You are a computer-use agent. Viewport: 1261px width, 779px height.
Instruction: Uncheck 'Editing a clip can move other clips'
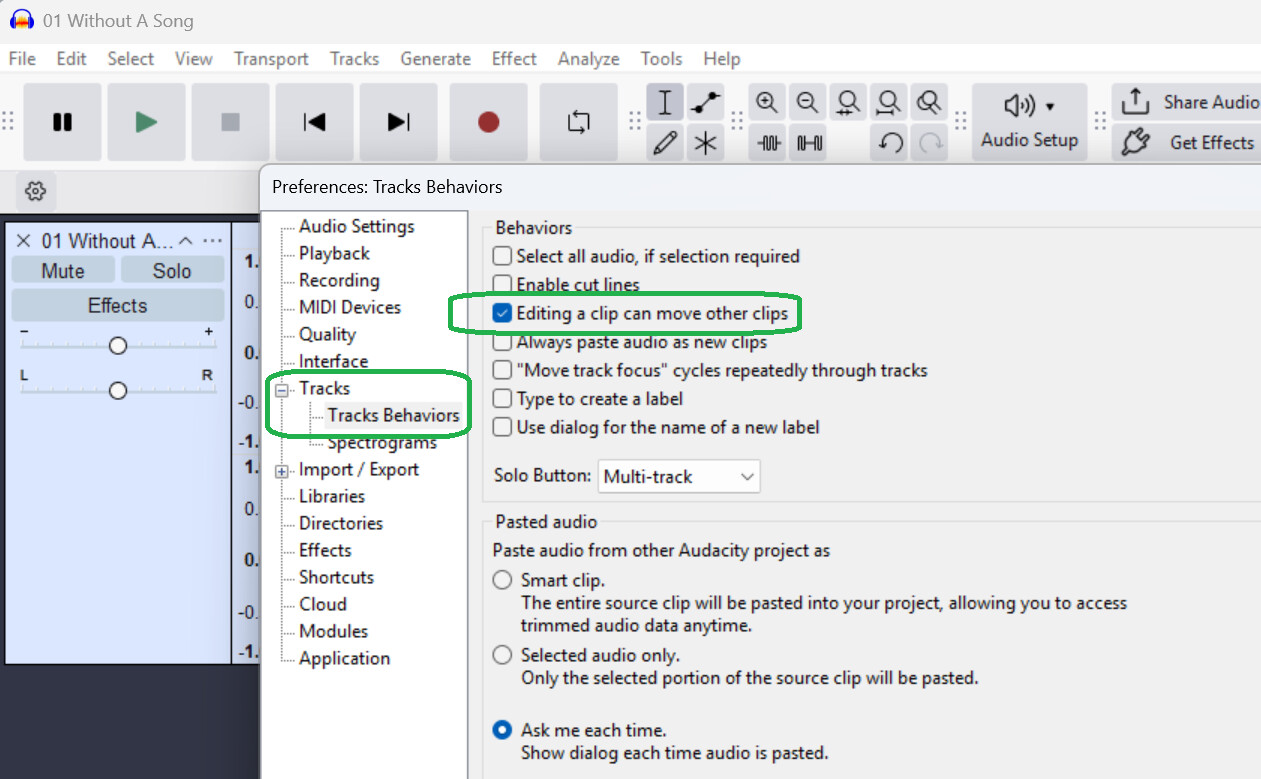502,314
